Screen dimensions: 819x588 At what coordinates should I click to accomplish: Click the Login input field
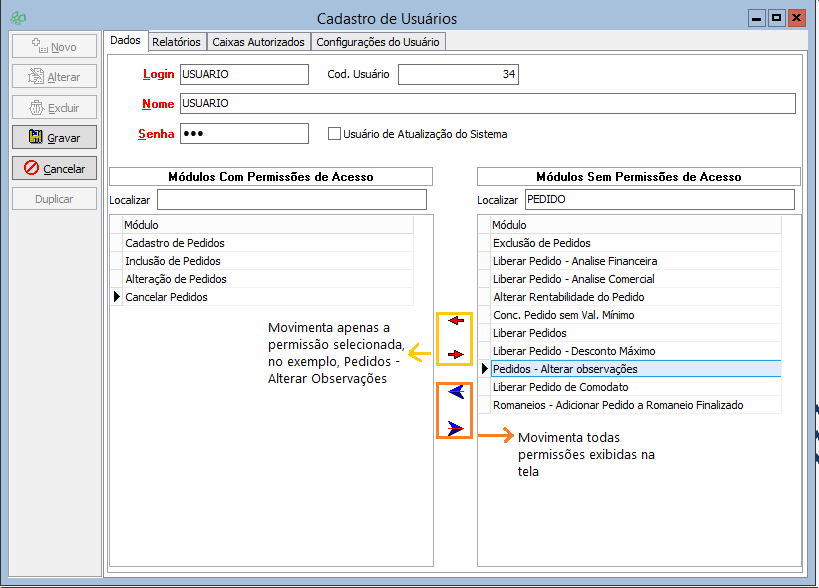point(243,74)
